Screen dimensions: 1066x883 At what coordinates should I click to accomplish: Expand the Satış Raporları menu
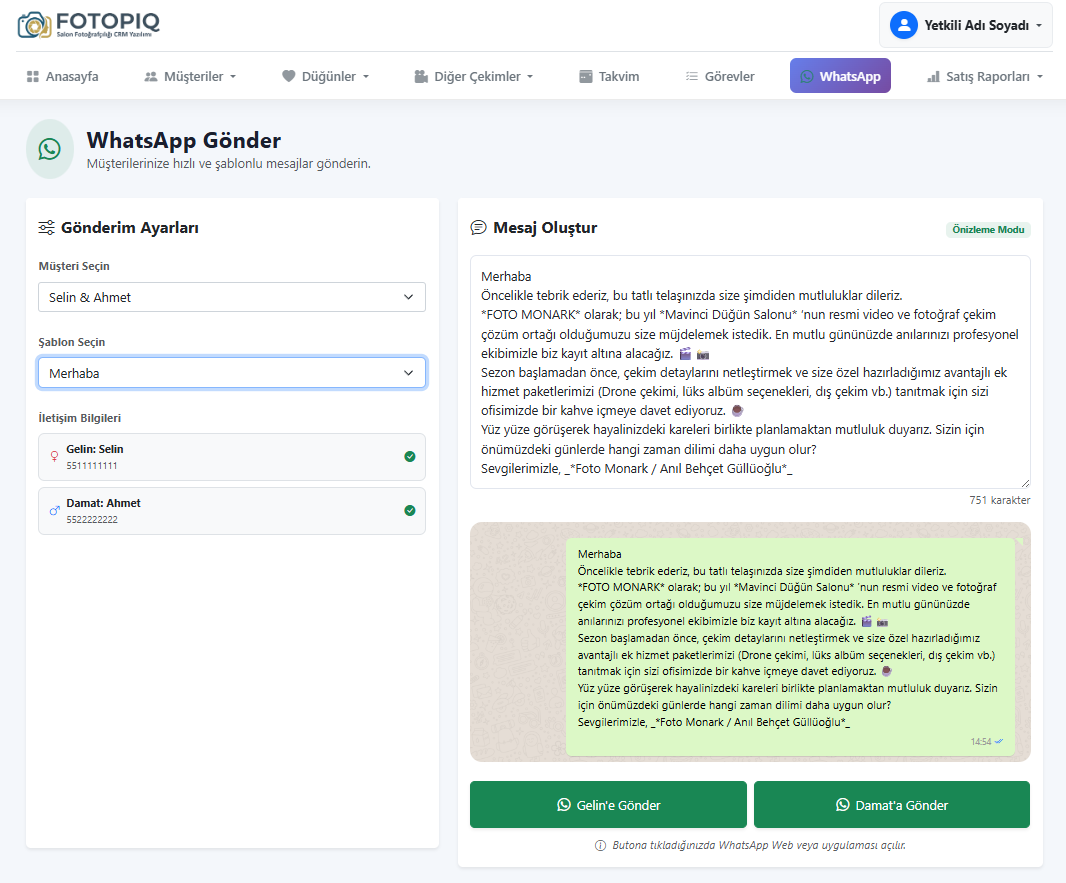coord(985,76)
